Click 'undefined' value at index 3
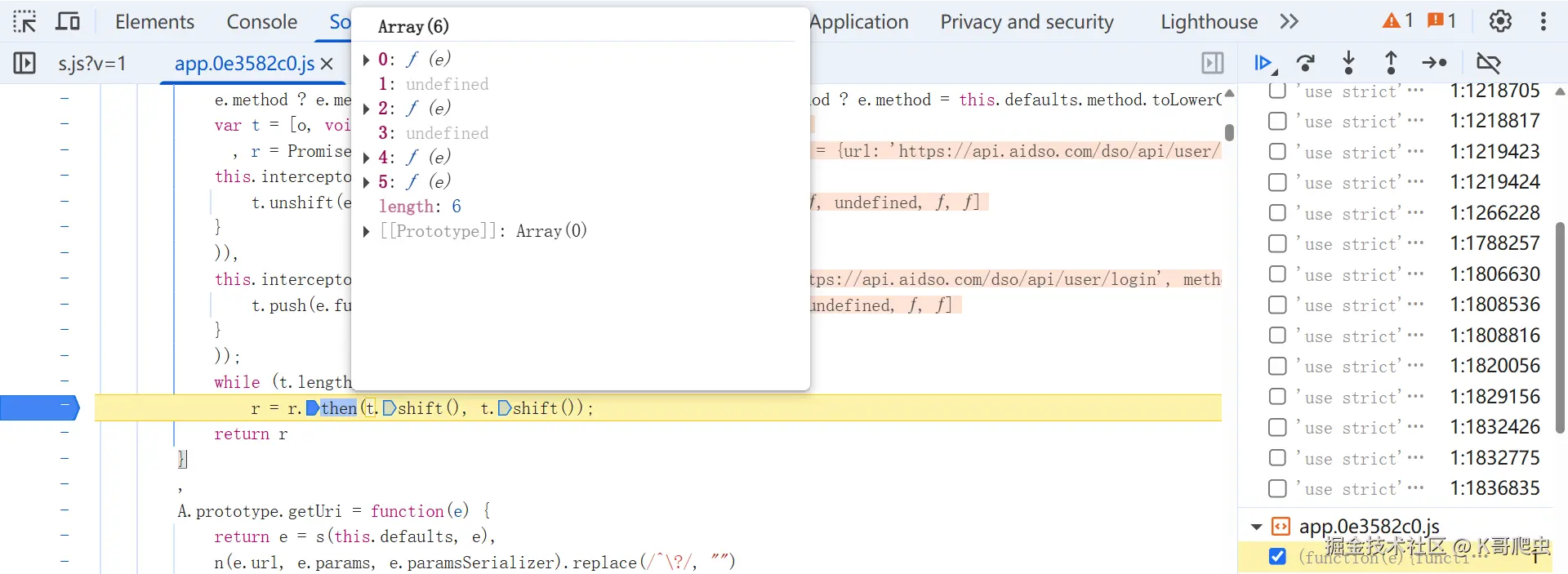 pyautogui.click(x=447, y=133)
